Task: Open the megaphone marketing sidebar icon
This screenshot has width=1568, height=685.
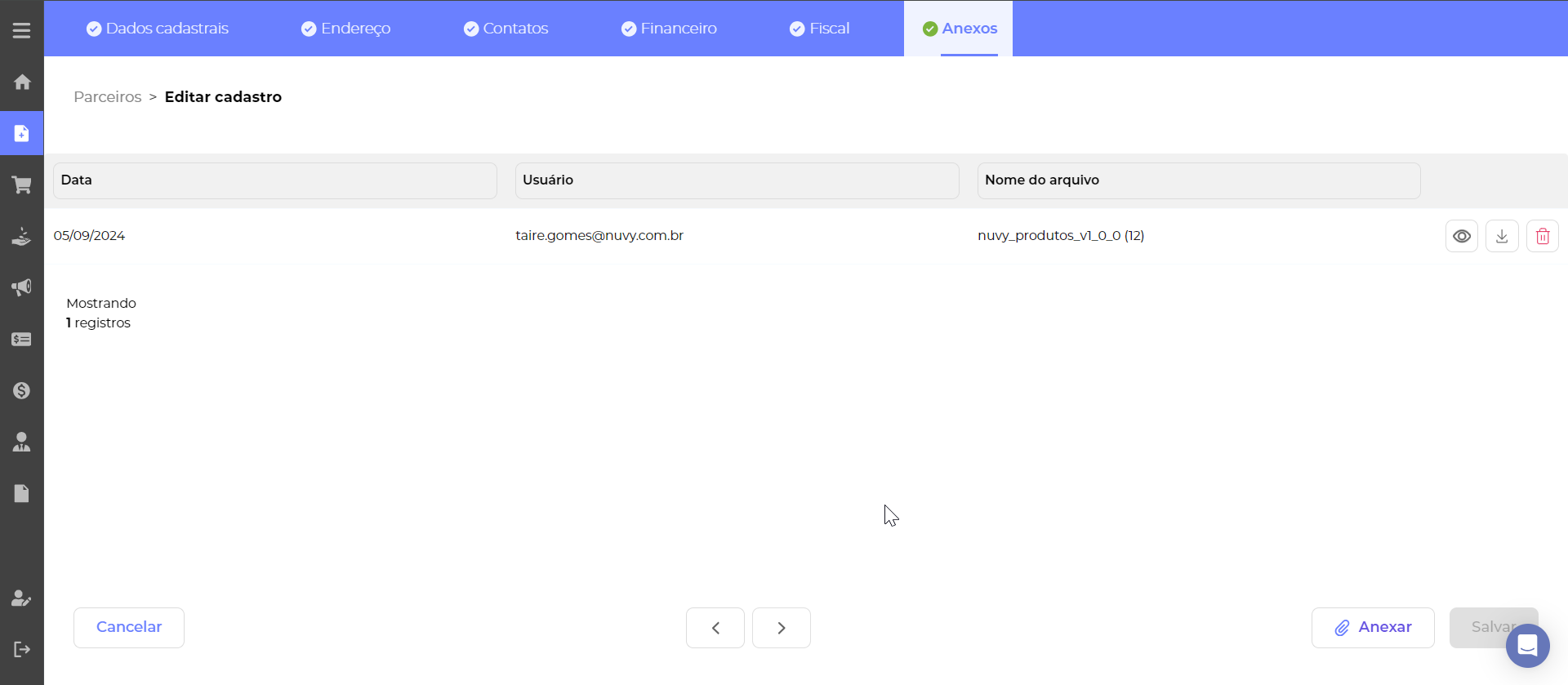Action: (x=22, y=287)
